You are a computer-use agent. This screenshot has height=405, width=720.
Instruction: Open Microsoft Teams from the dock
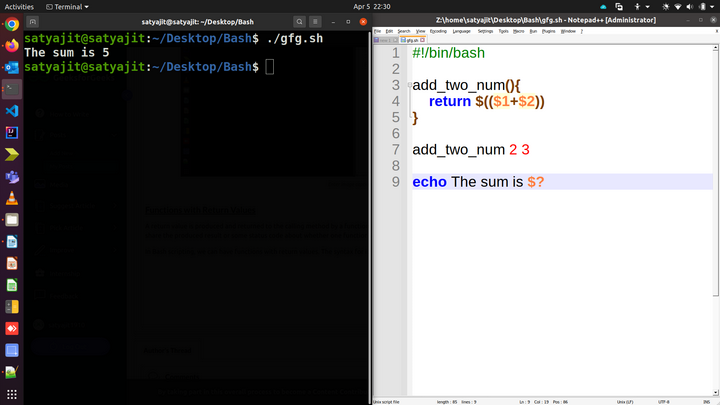tap(12, 176)
